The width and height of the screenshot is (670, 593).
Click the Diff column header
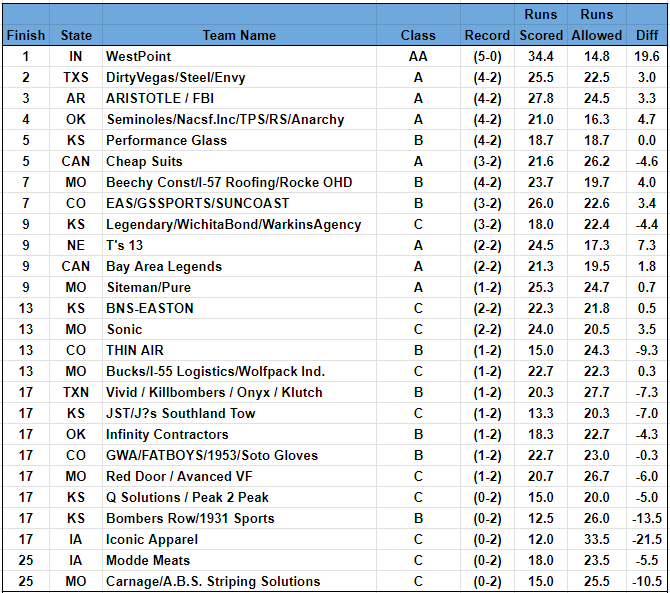646,35
